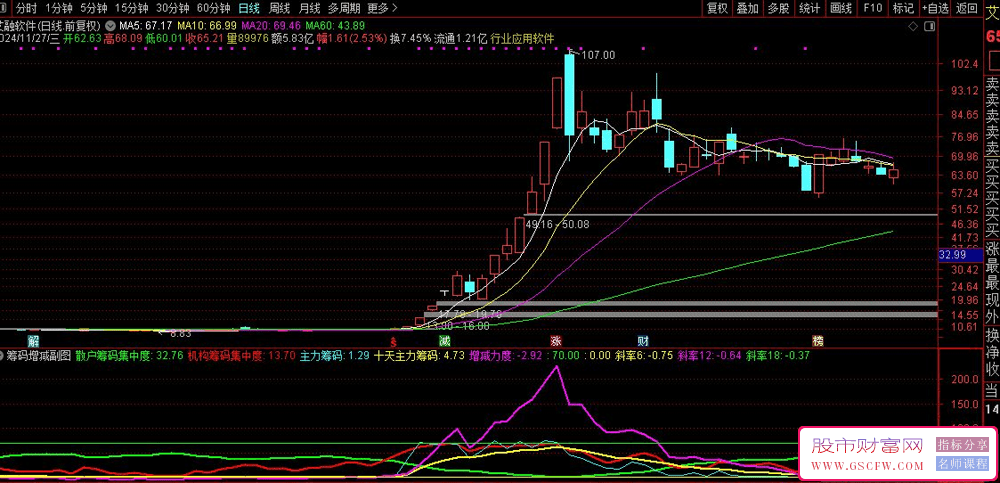Image resolution: width=1000 pixels, height=483 pixels.
Task: Click the 机构筹码集中度: 13.70 value
Action: click(241, 356)
